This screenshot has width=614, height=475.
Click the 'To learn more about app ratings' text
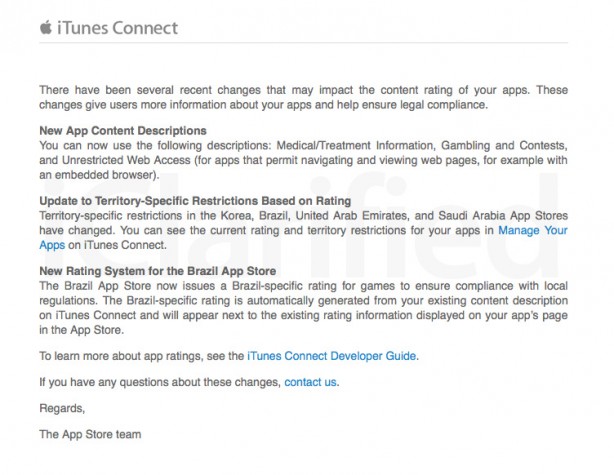[x=120, y=356]
